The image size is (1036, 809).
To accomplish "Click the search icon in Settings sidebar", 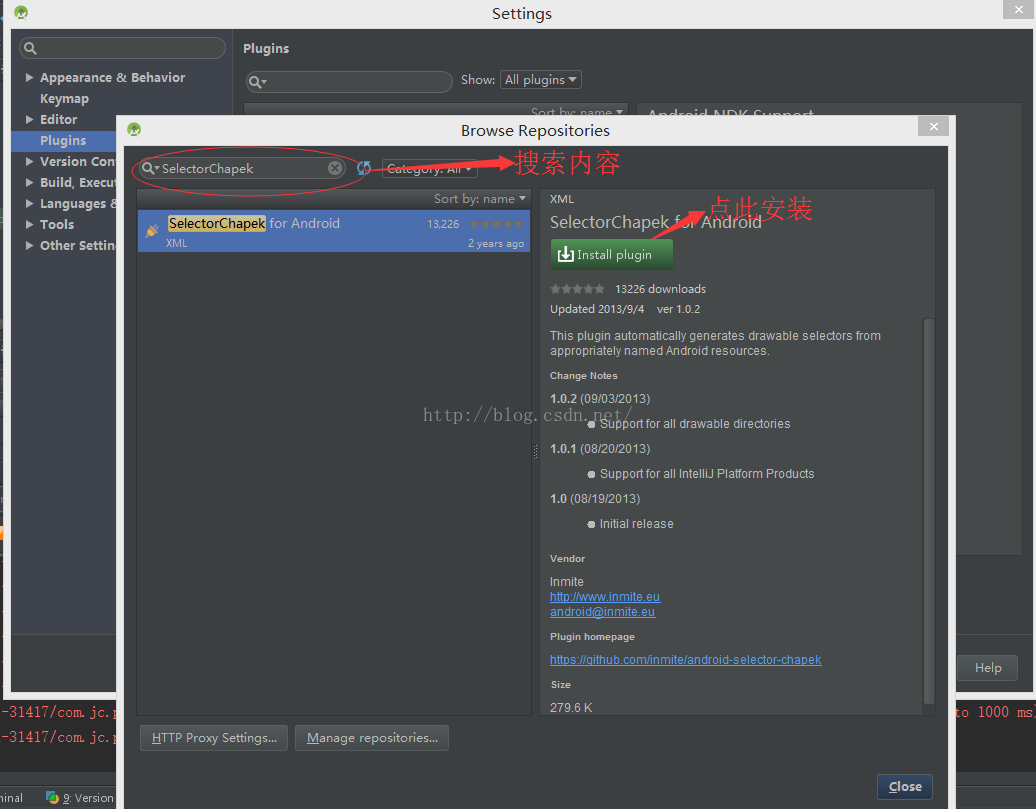I will pyautogui.click(x=30, y=48).
